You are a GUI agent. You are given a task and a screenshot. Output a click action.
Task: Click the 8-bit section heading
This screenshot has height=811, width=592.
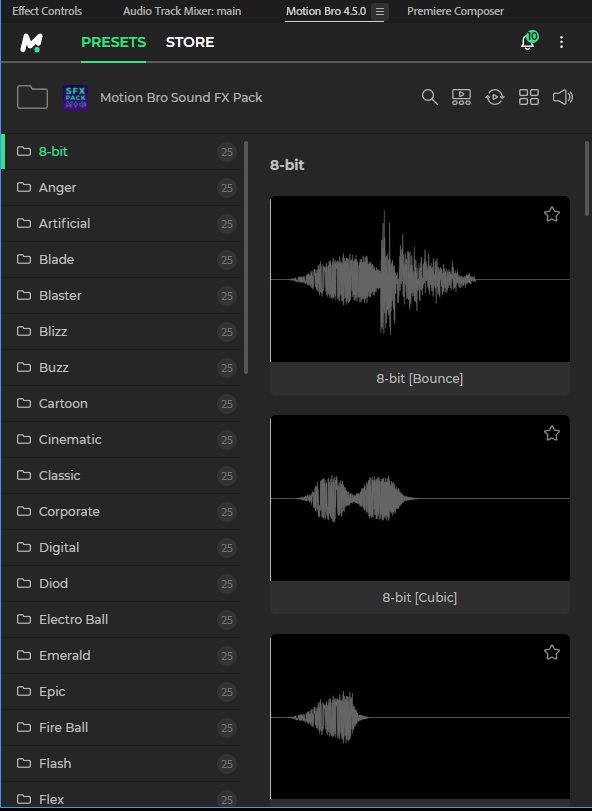click(287, 165)
